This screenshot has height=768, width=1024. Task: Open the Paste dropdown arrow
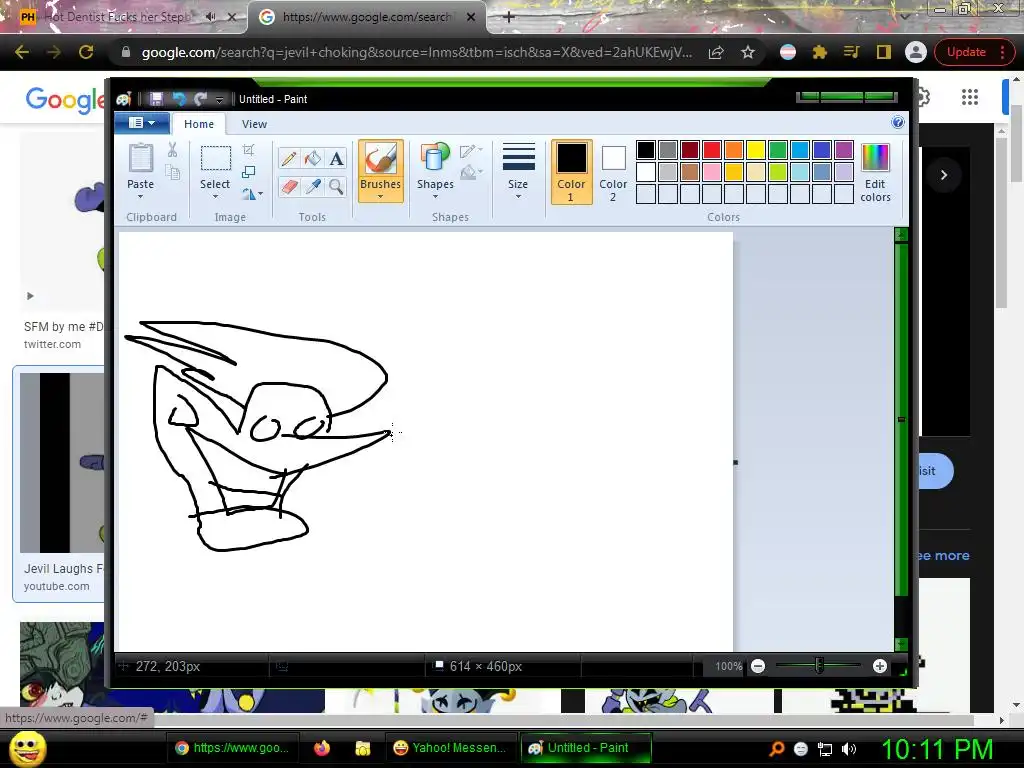(140, 197)
